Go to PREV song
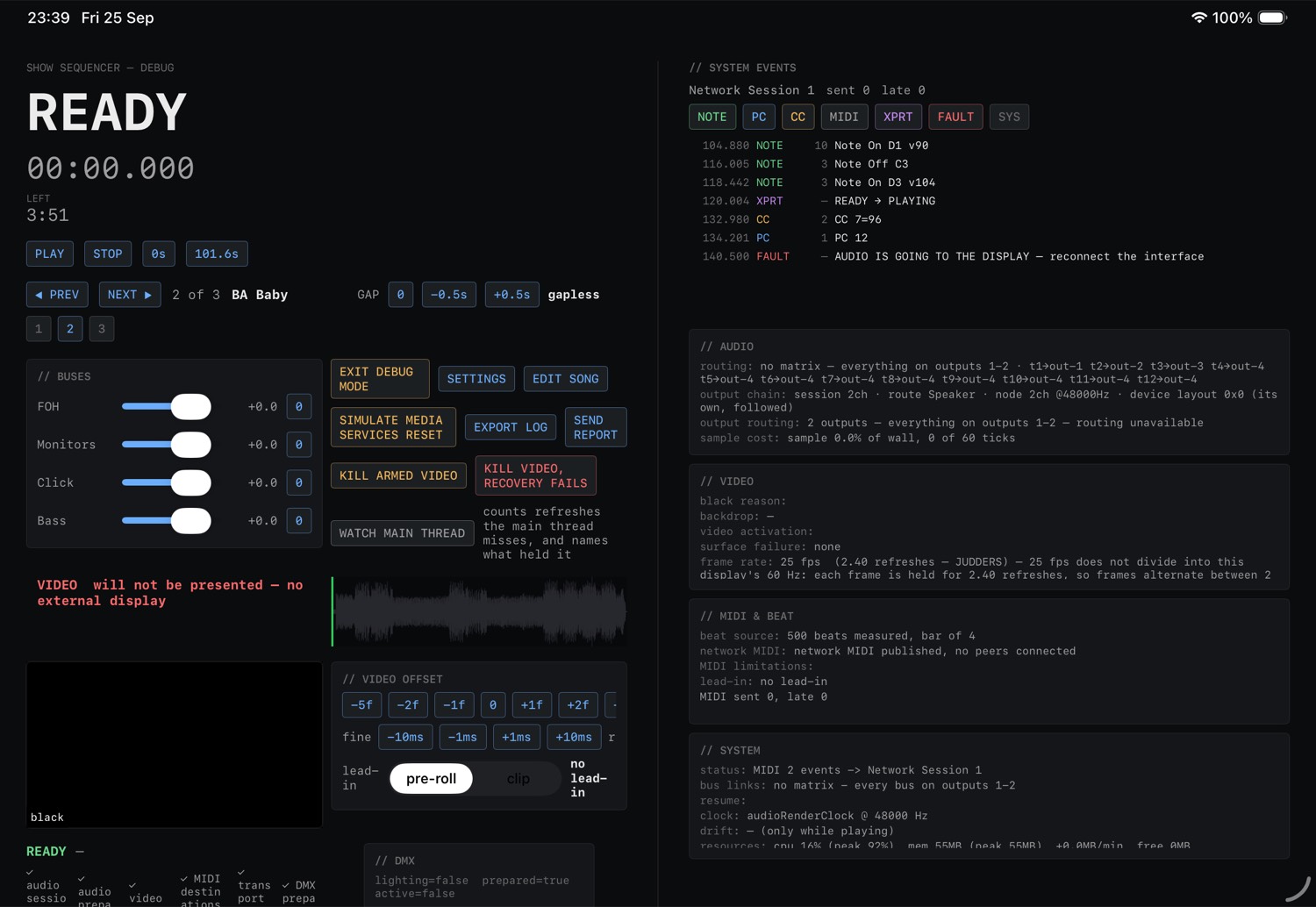Image resolution: width=1316 pixels, height=907 pixels. [x=57, y=295]
